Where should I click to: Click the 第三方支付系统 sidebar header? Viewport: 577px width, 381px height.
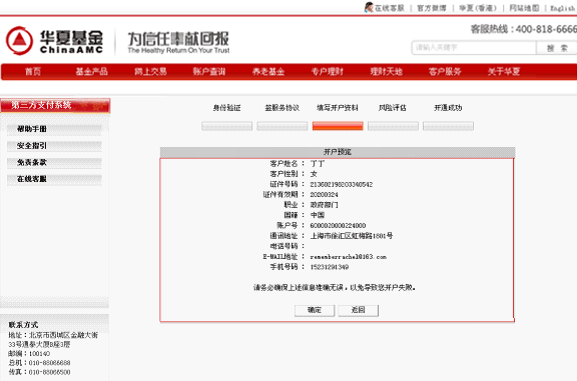tap(55, 106)
